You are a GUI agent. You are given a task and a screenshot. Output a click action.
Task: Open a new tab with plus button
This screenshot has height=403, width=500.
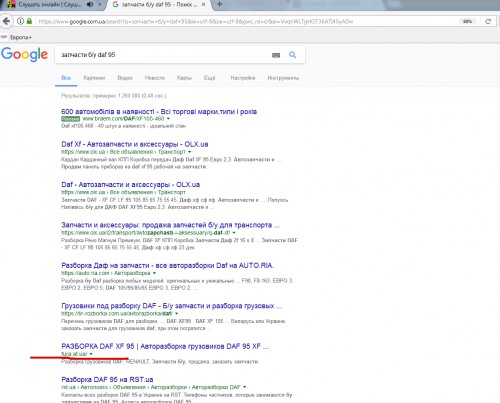(x=219, y=4)
